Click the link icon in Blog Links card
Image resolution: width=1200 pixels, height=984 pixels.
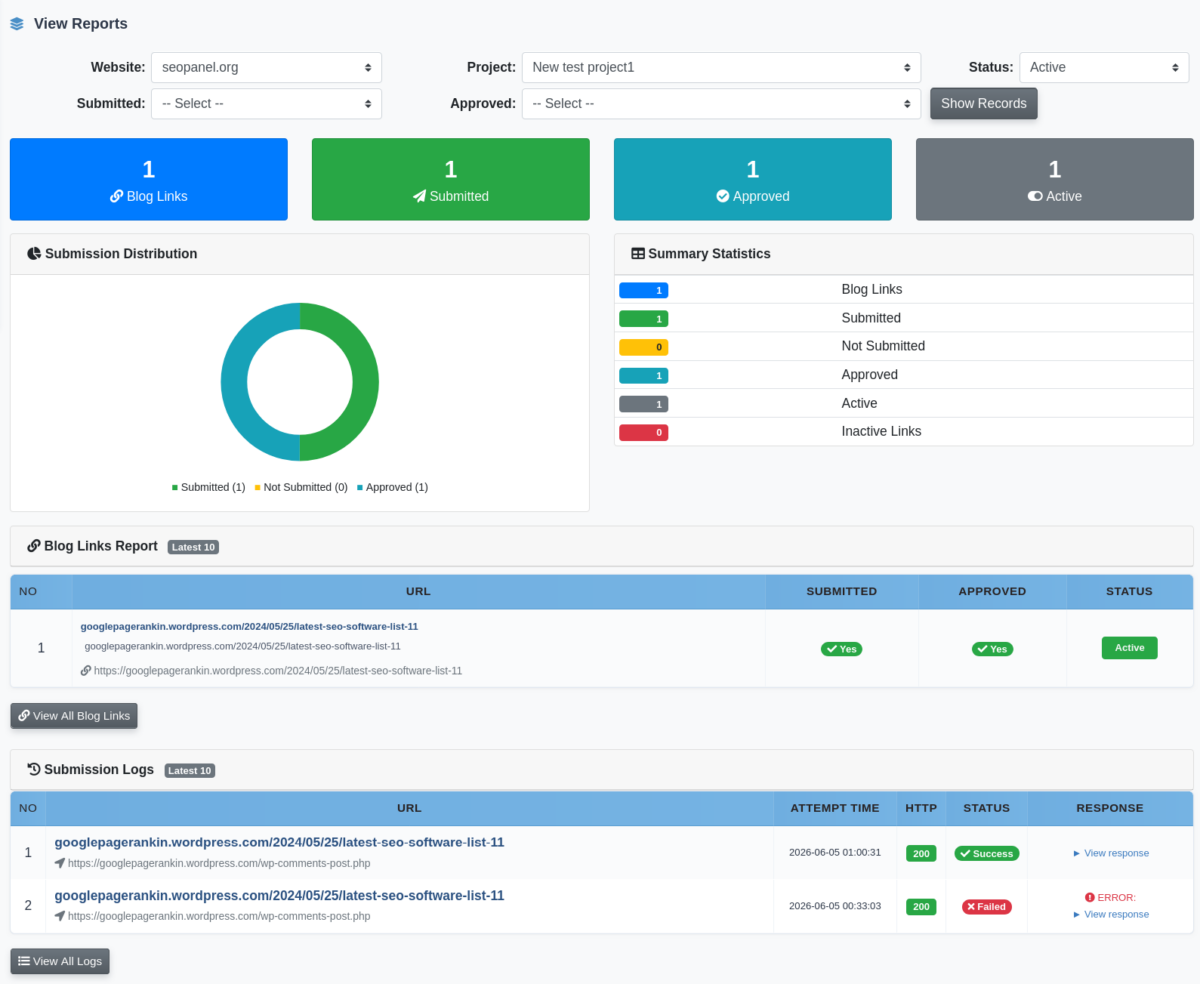coord(116,197)
